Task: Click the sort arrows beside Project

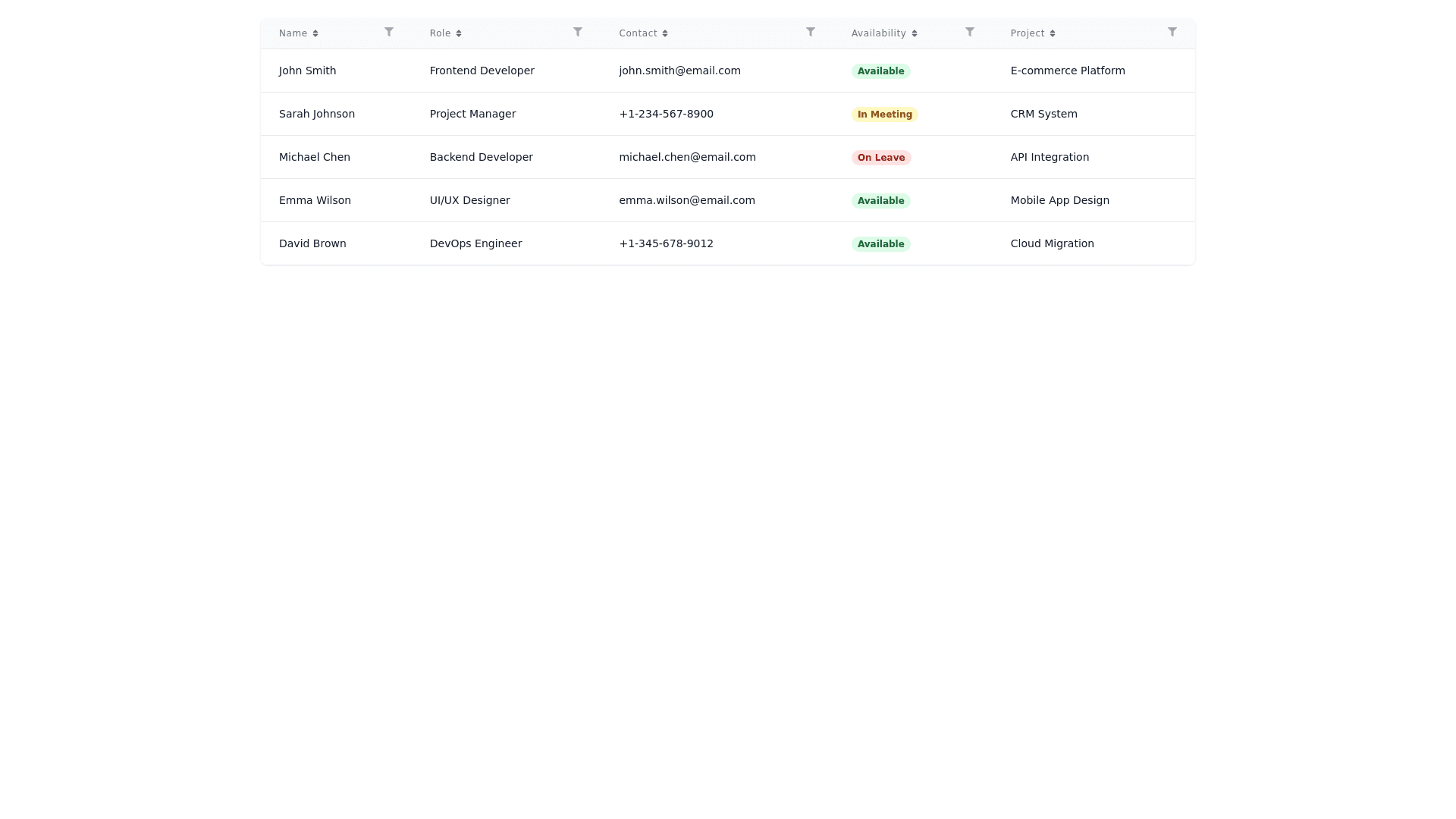Action: [x=1053, y=33]
